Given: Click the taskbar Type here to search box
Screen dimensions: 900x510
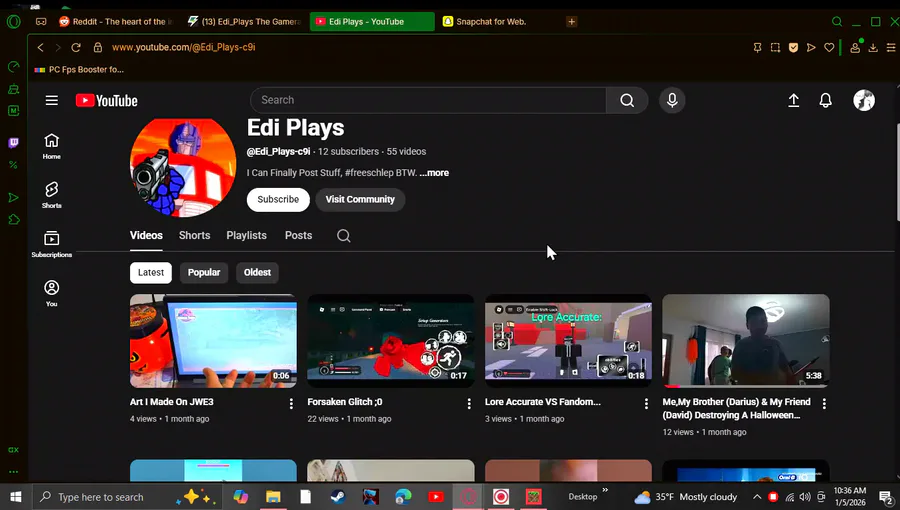Looking at the screenshot, I should coord(126,497).
